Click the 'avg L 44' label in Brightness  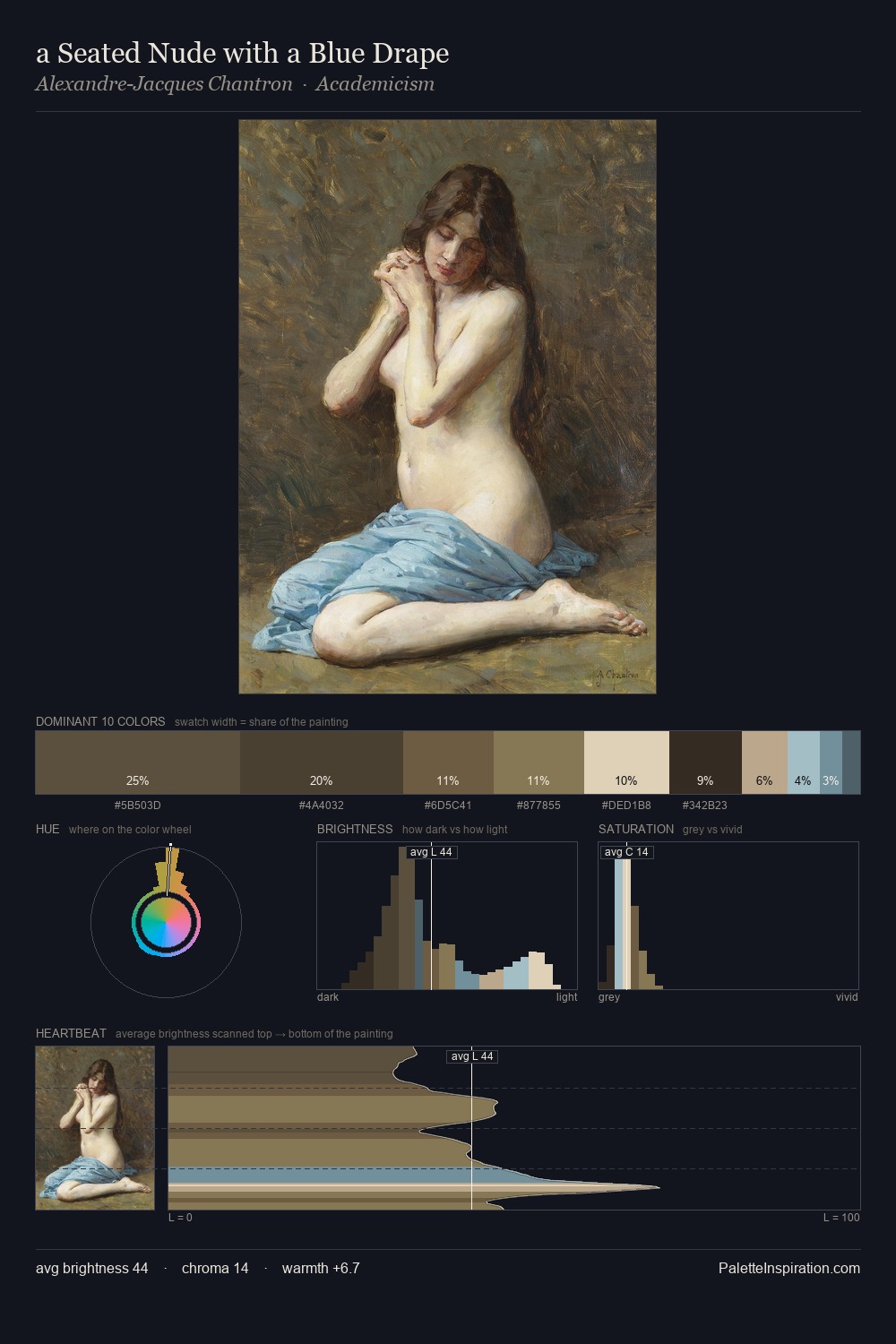coord(431,852)
